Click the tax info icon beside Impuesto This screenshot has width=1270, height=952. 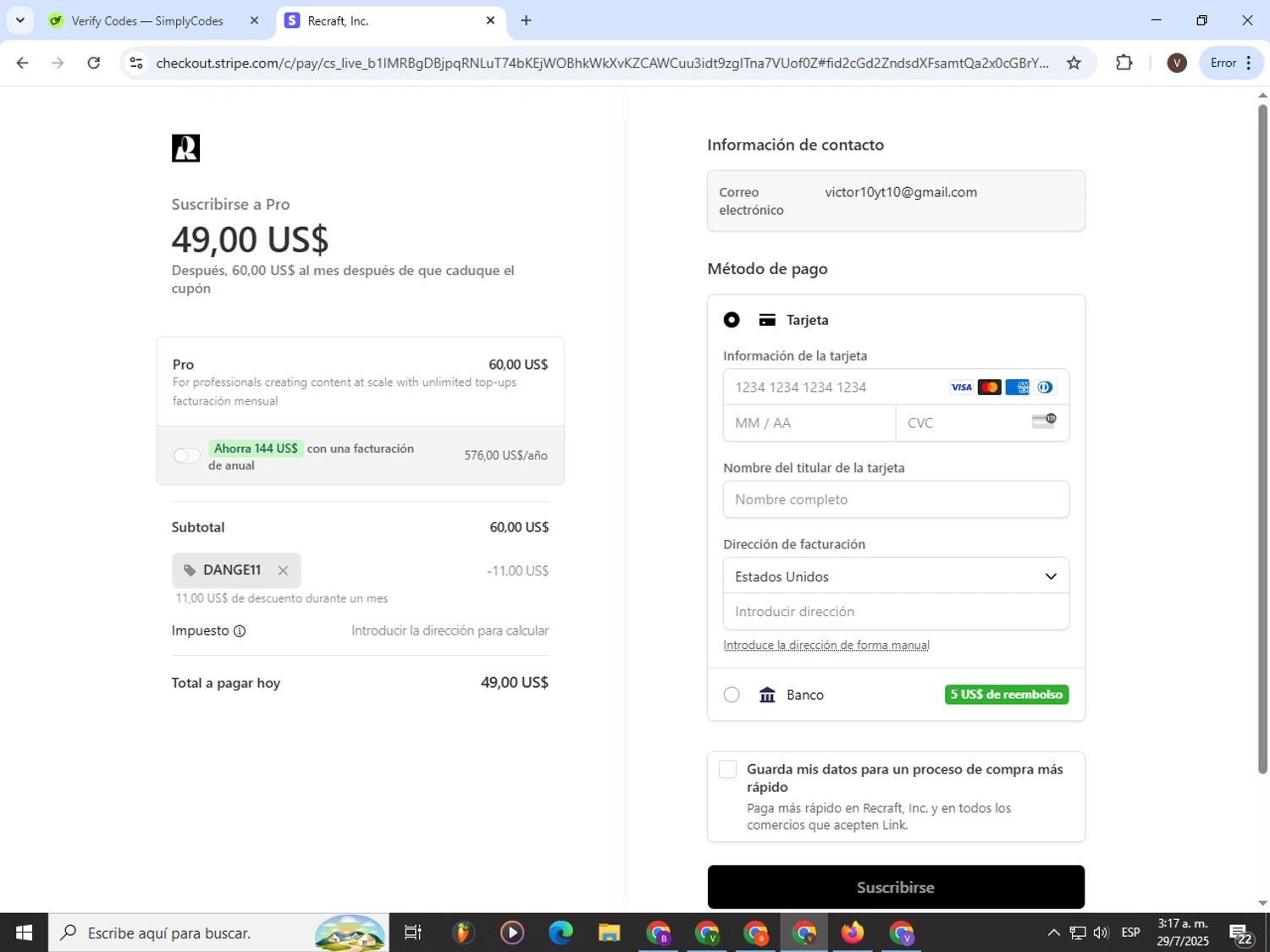(x=240, y=631)
